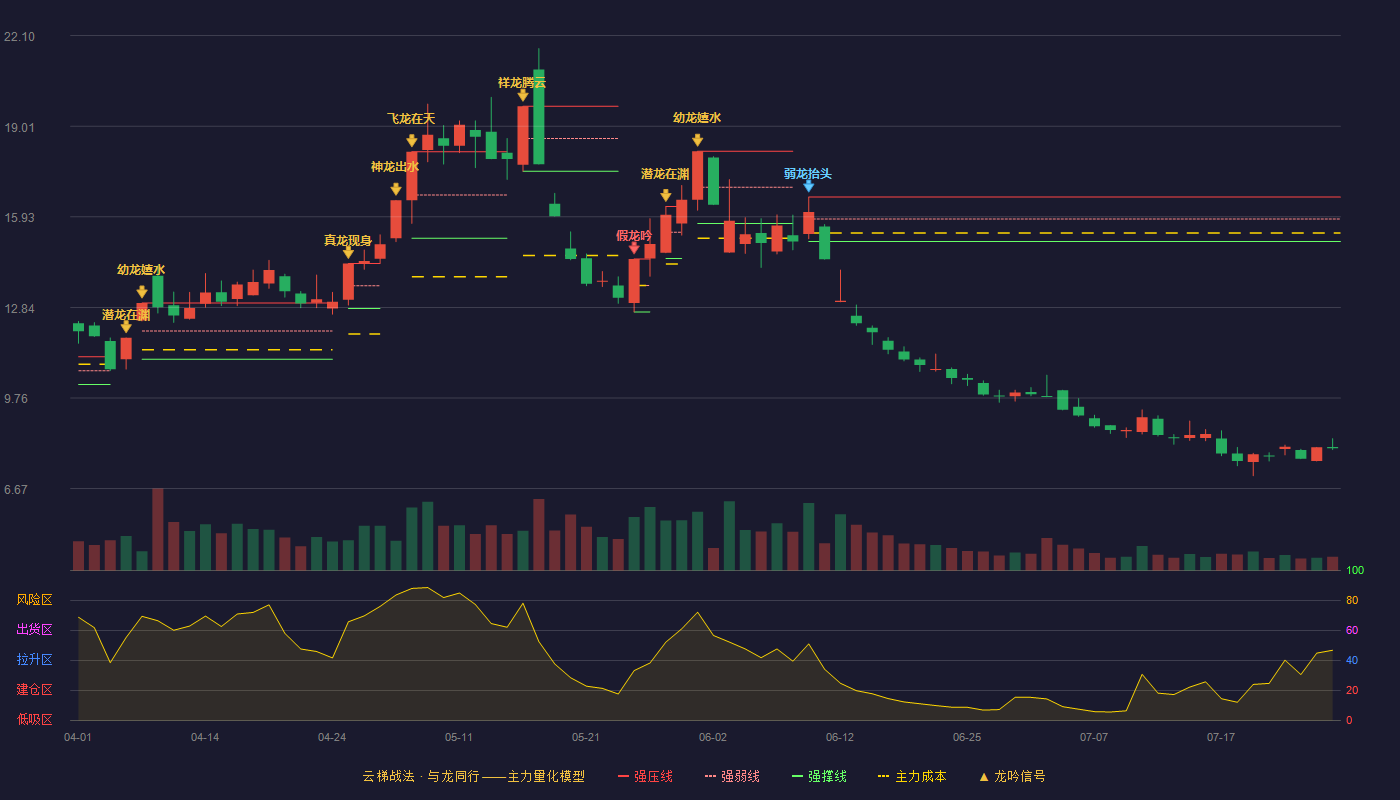Toggle the 强撑线 legend entry
Image resolution: width=1400 pixels, height=800 pixels.
click(x=819, y=776)
